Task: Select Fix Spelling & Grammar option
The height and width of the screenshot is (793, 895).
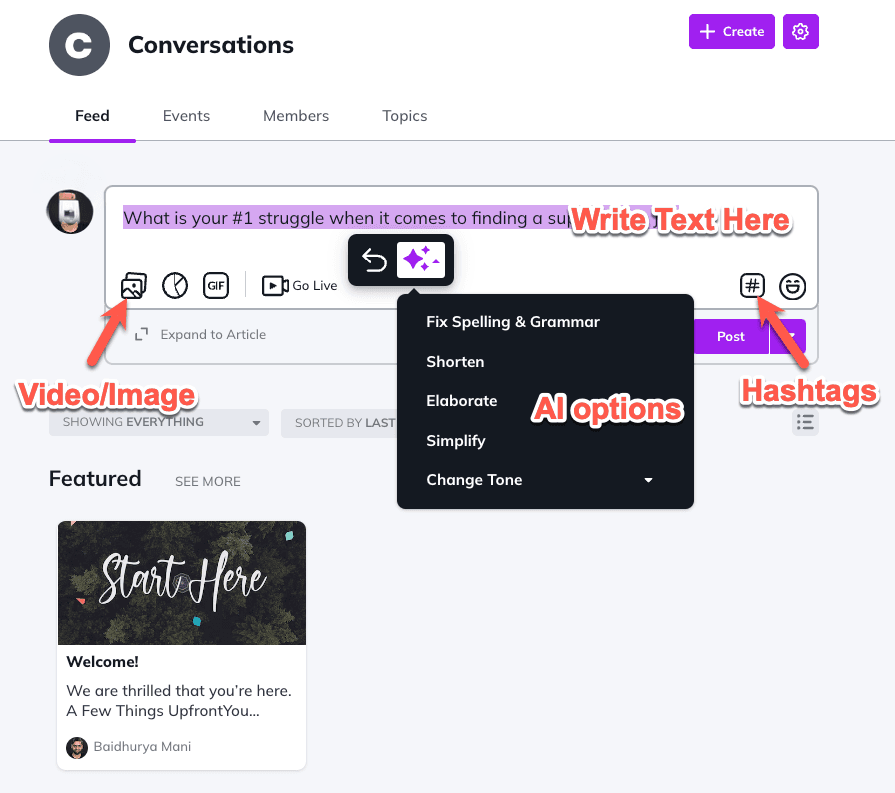Action: coord(513,322)
